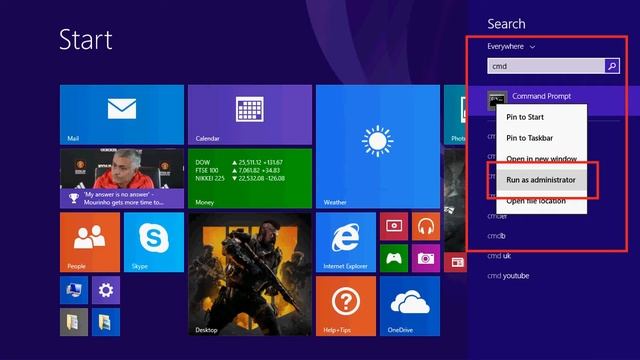Choose Pin to Start
The height and width of the screenshot is (360, 640).
[x=542, y=117]
